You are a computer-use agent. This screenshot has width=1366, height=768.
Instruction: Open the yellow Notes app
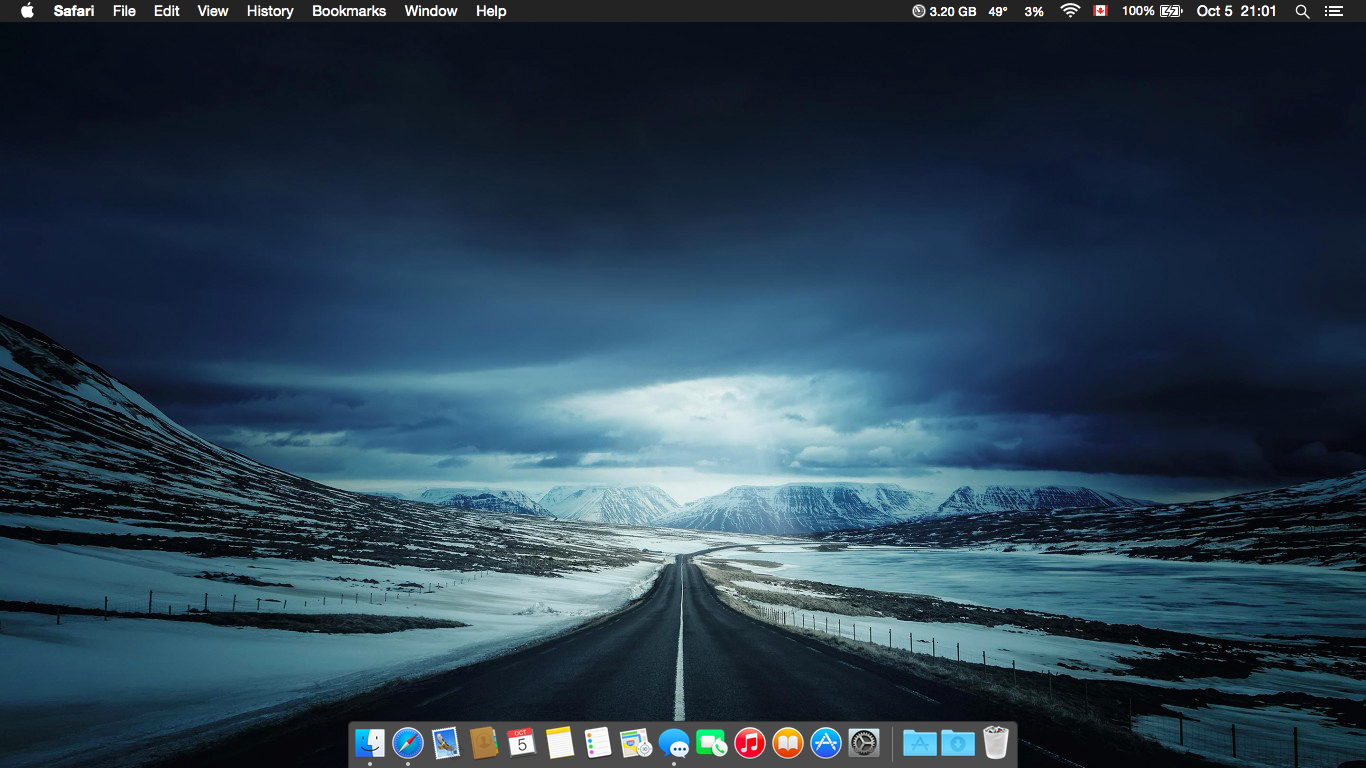[560, 742]
